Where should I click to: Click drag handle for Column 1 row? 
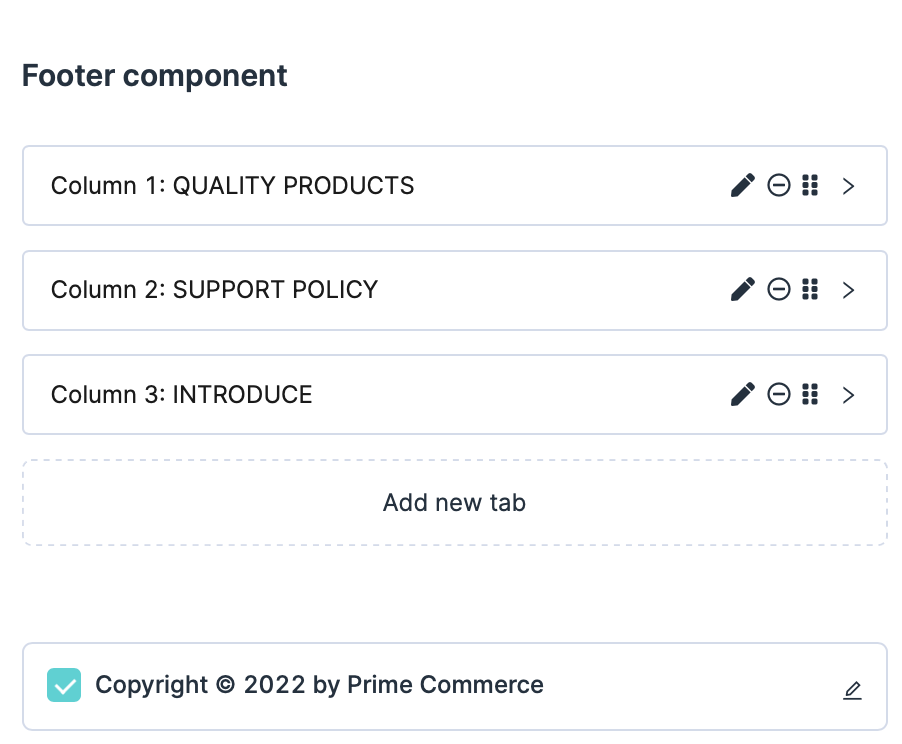click(x=811, y=186)
